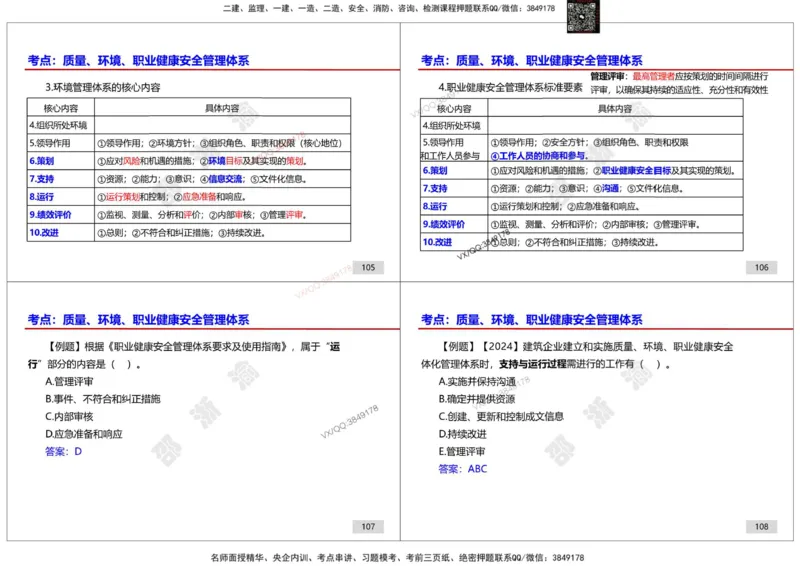Click the cell containing ④沟通

(x=615, y=188)
